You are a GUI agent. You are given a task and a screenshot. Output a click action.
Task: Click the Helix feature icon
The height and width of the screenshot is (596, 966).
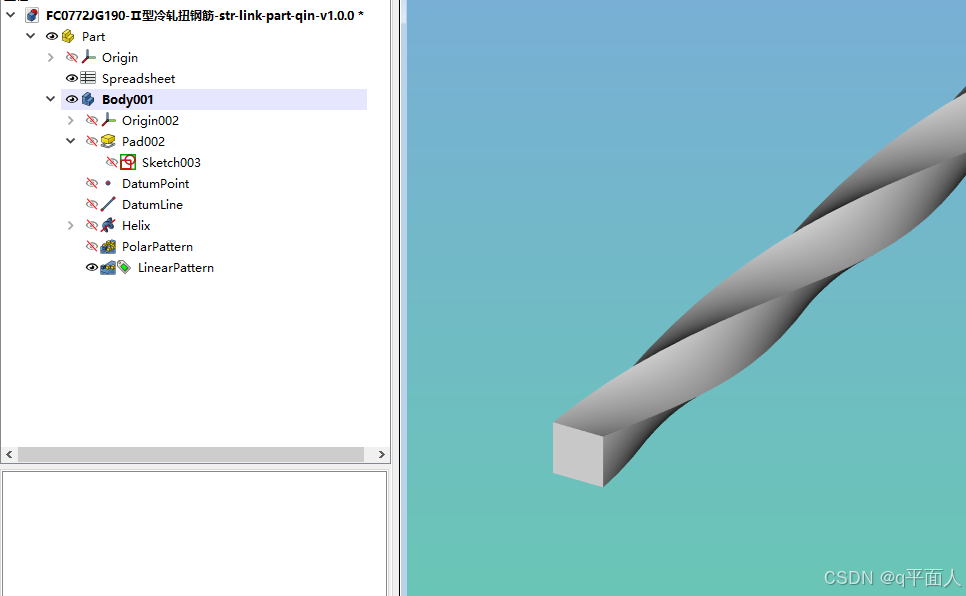click(108, 225)
